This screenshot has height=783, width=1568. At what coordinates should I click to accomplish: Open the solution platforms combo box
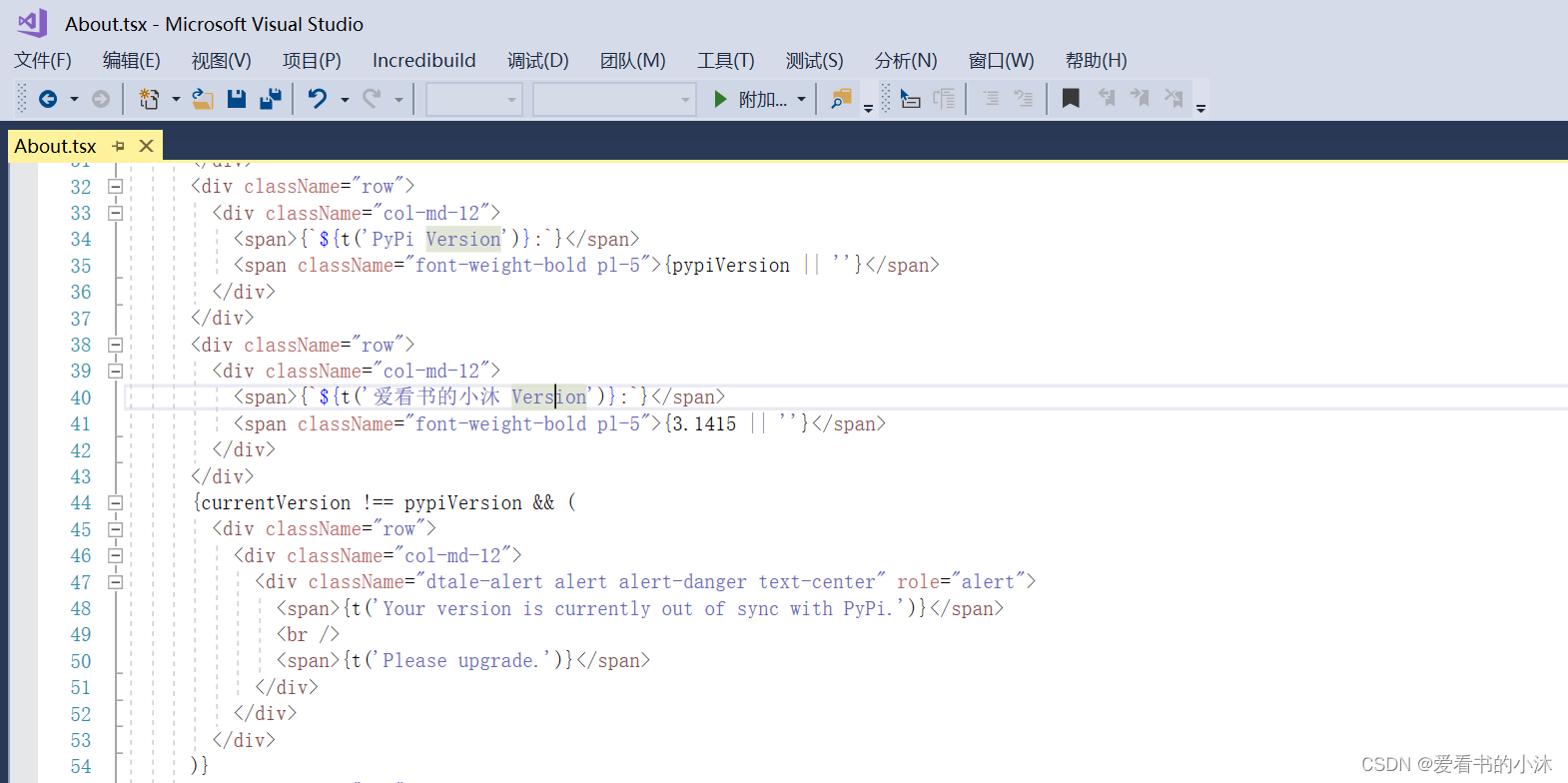tap(614, 99)
